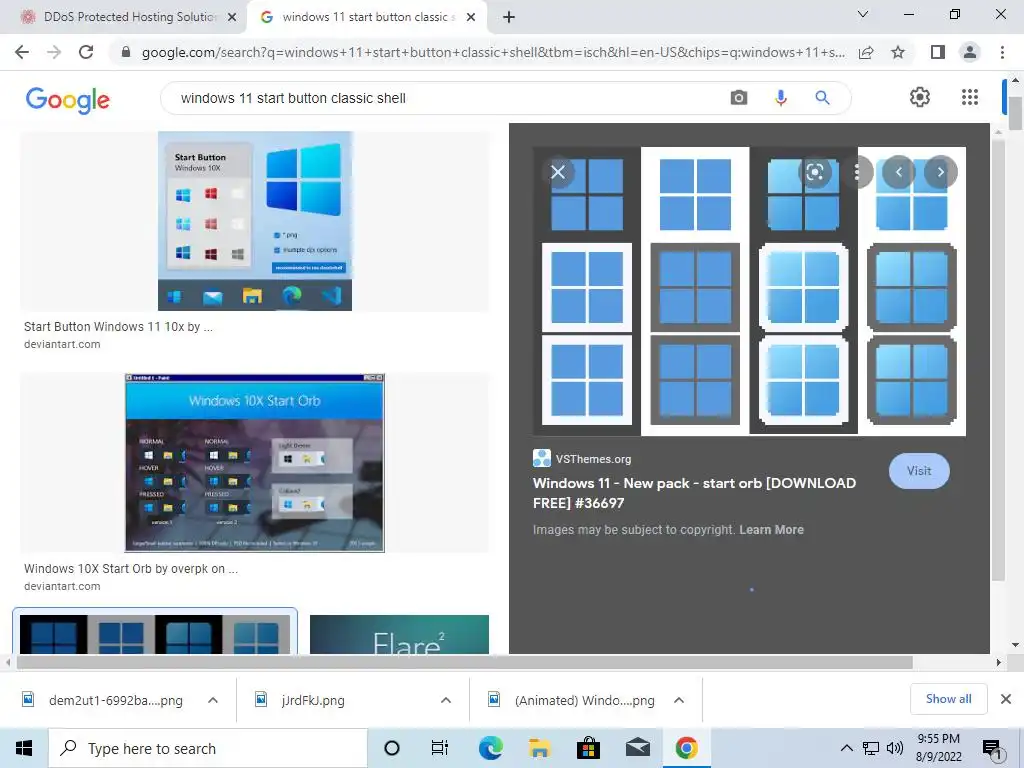Open the Windows Start menu

(x=24, y=748)
